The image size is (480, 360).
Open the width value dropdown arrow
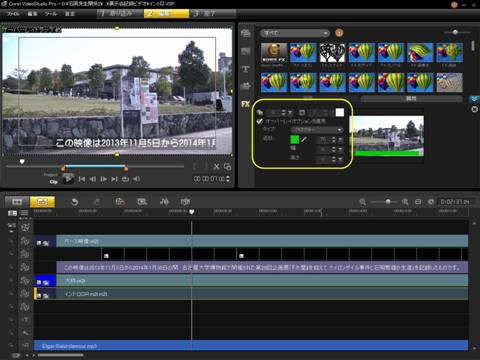[340, 150]
